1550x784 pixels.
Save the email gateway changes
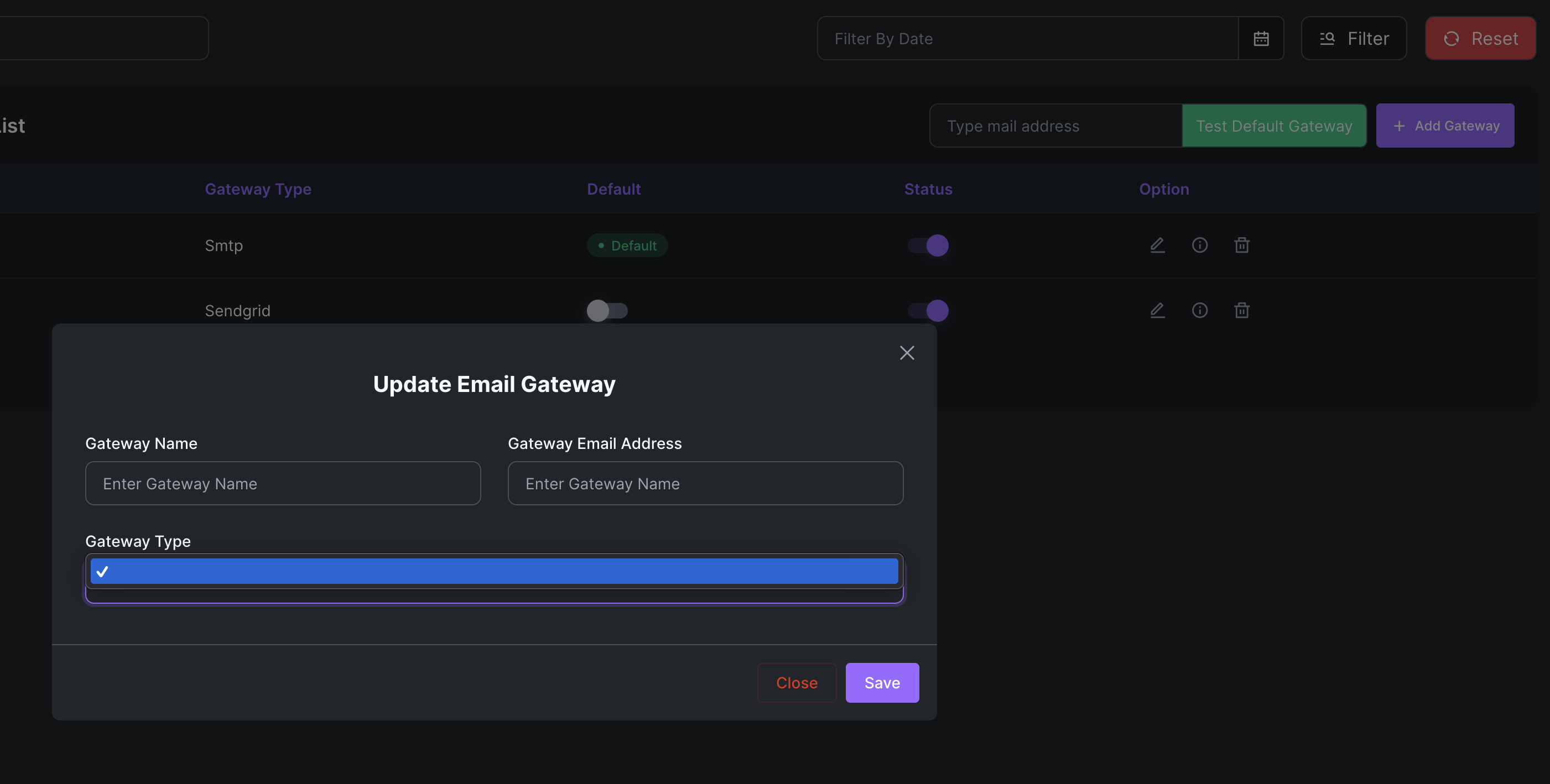(x=882, y=682)
